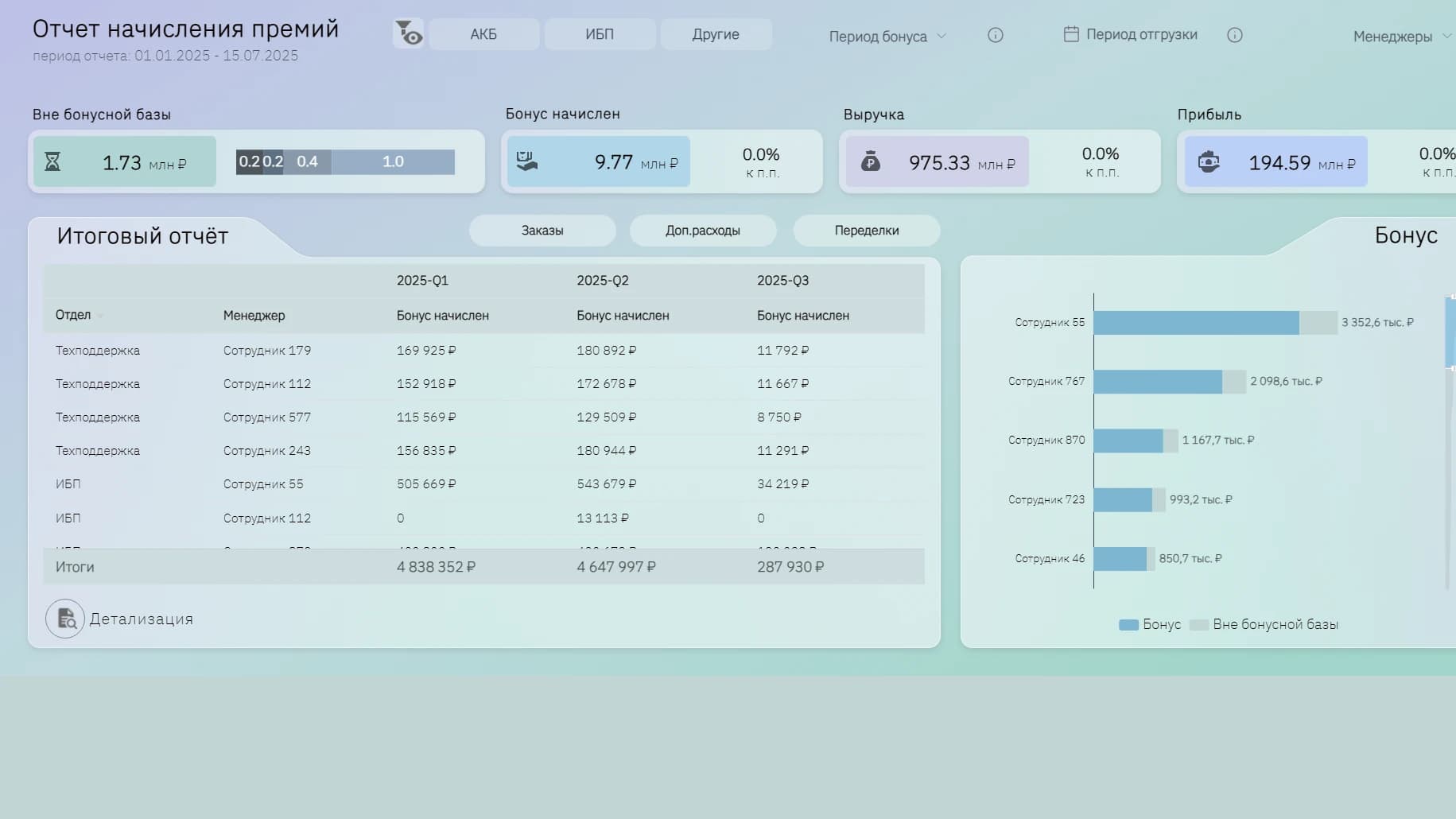The image size is (1456, 819).
Task: Click the piggy bank icon in Прибыль
Action: 1209,162
